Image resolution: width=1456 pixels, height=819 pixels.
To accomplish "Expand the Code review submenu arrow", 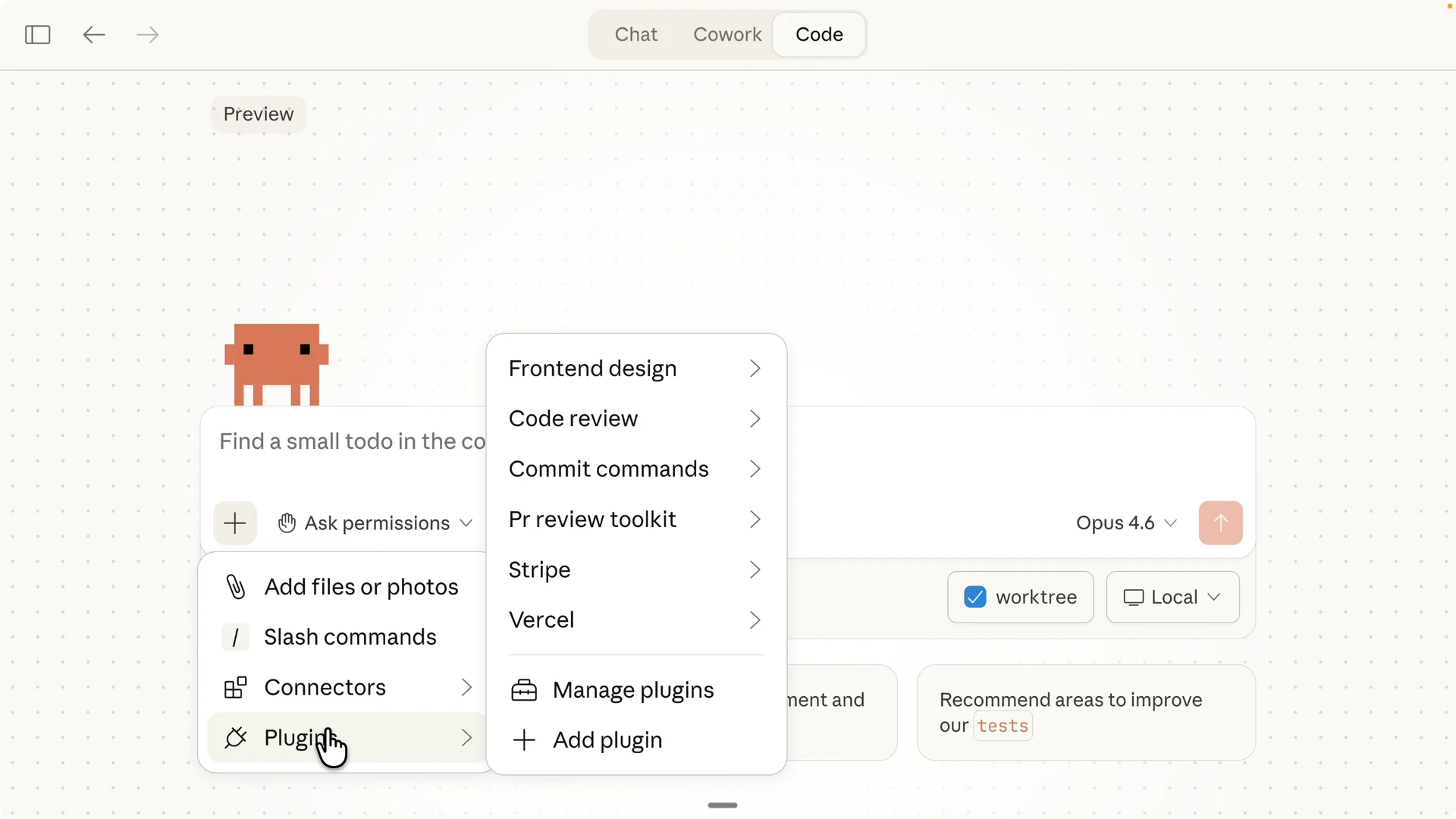I will pyautogui.click(x=755, y=419).
